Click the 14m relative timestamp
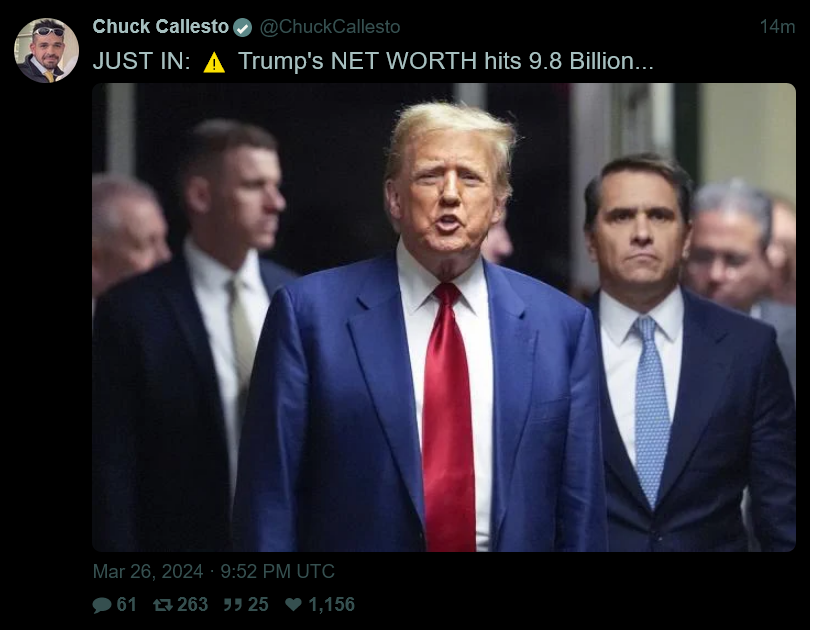818x636 pixels. (x=777, y=27)
